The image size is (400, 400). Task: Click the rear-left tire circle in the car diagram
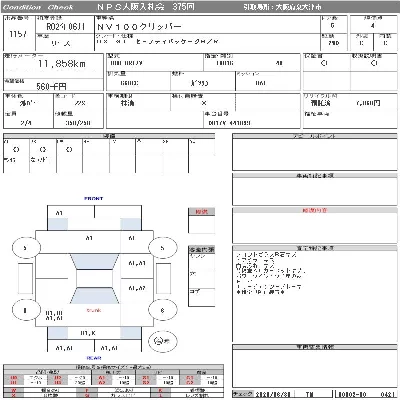click(x=26, y=310)
